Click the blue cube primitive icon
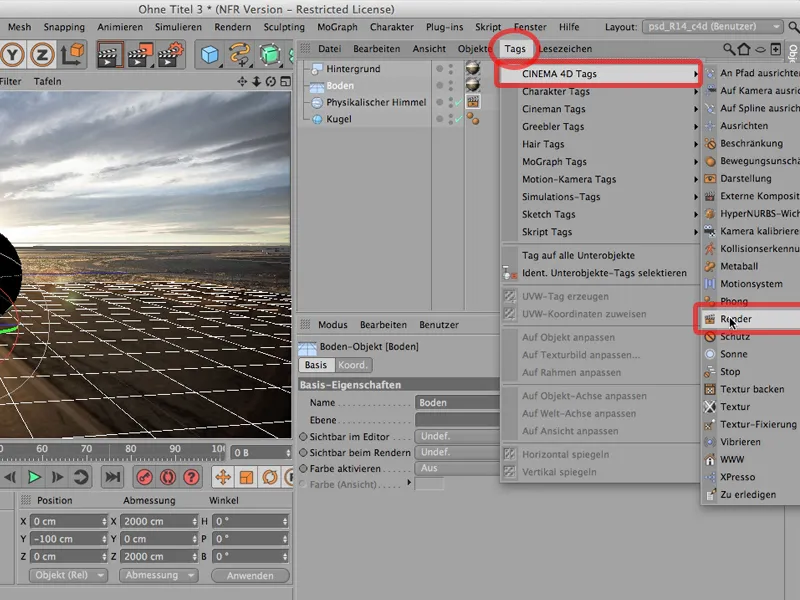800x600 pixels. tap(210, 55)
